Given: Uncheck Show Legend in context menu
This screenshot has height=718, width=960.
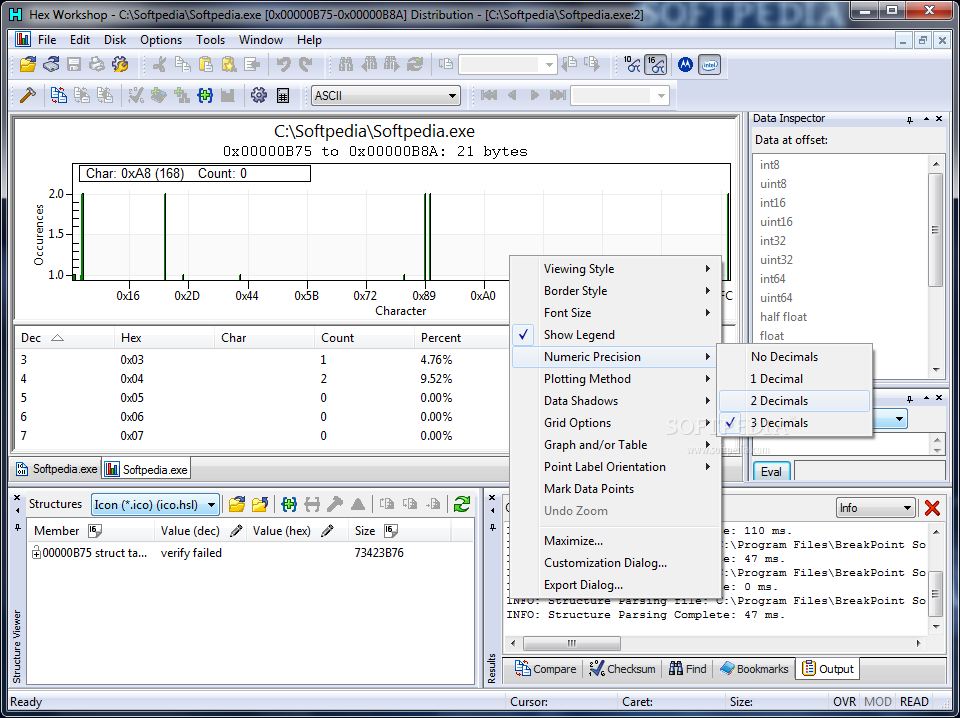Looking at the screenshot, I should click(615, 335).
